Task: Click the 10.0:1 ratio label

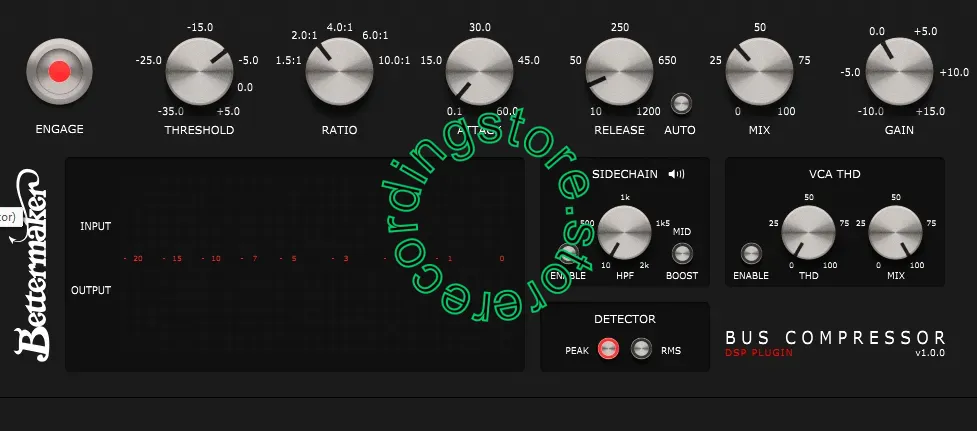Action: (x=394, y=60)
